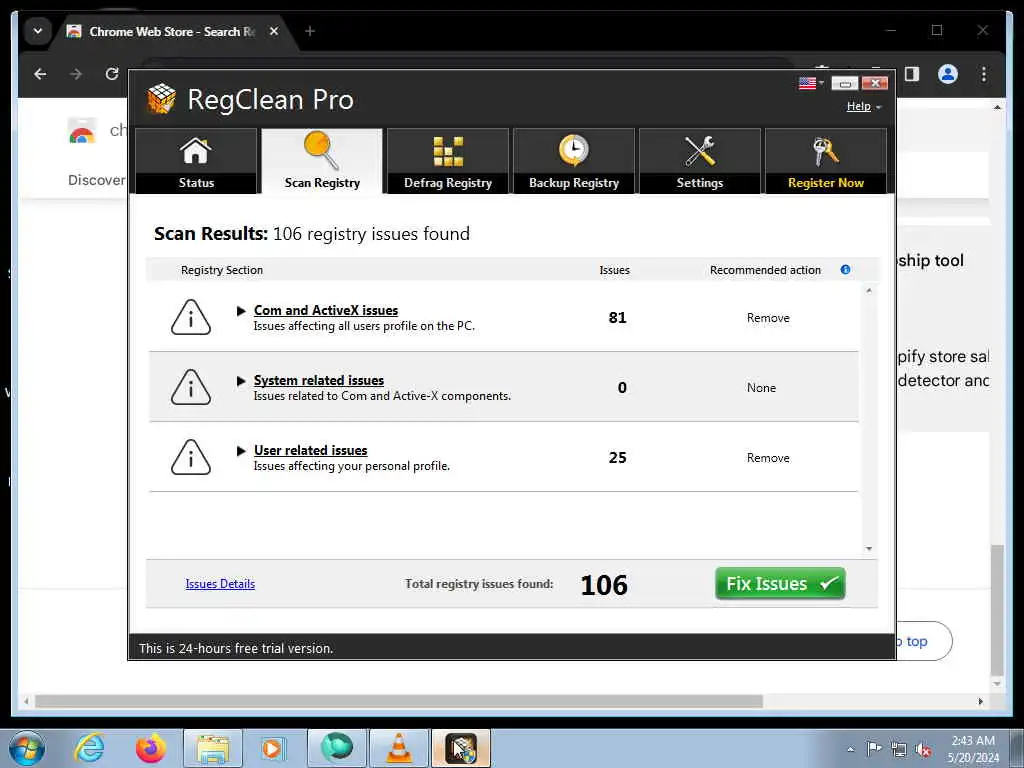Click the warning icon beside User related issues
Viewport: 1024px width, 768px height.
coord(191,457)
